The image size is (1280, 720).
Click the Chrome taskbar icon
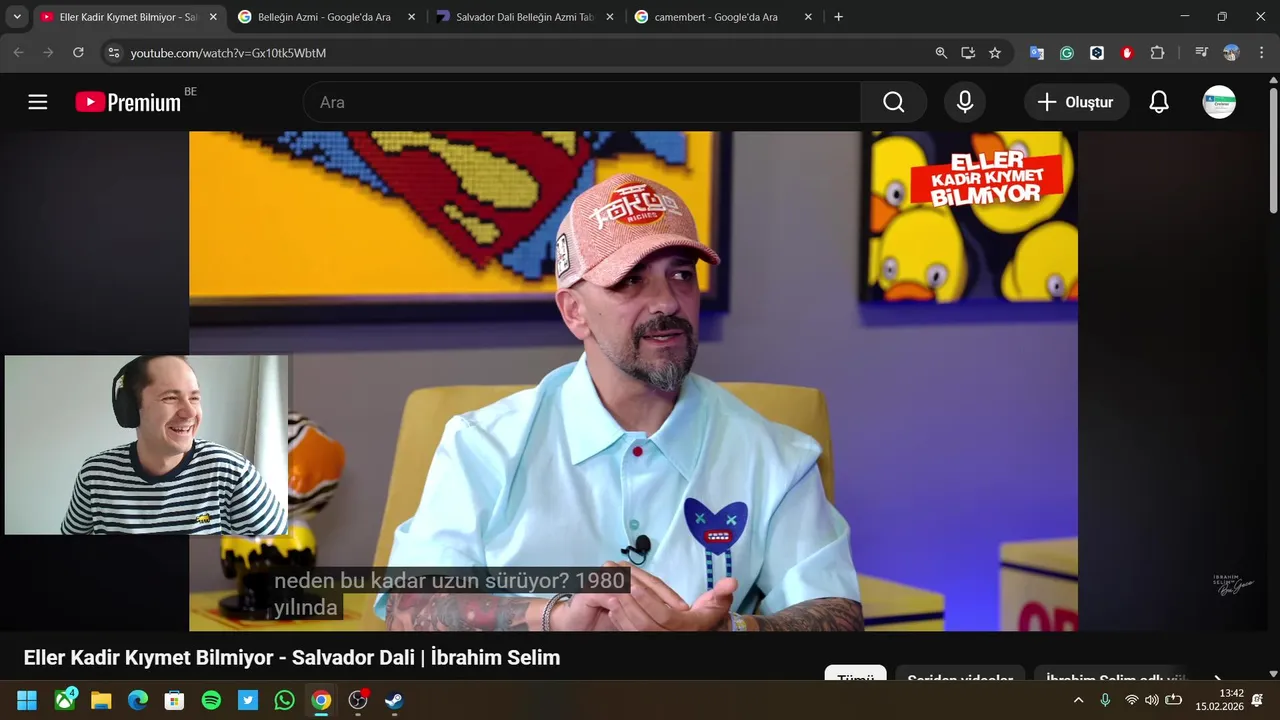click(321, 700)
